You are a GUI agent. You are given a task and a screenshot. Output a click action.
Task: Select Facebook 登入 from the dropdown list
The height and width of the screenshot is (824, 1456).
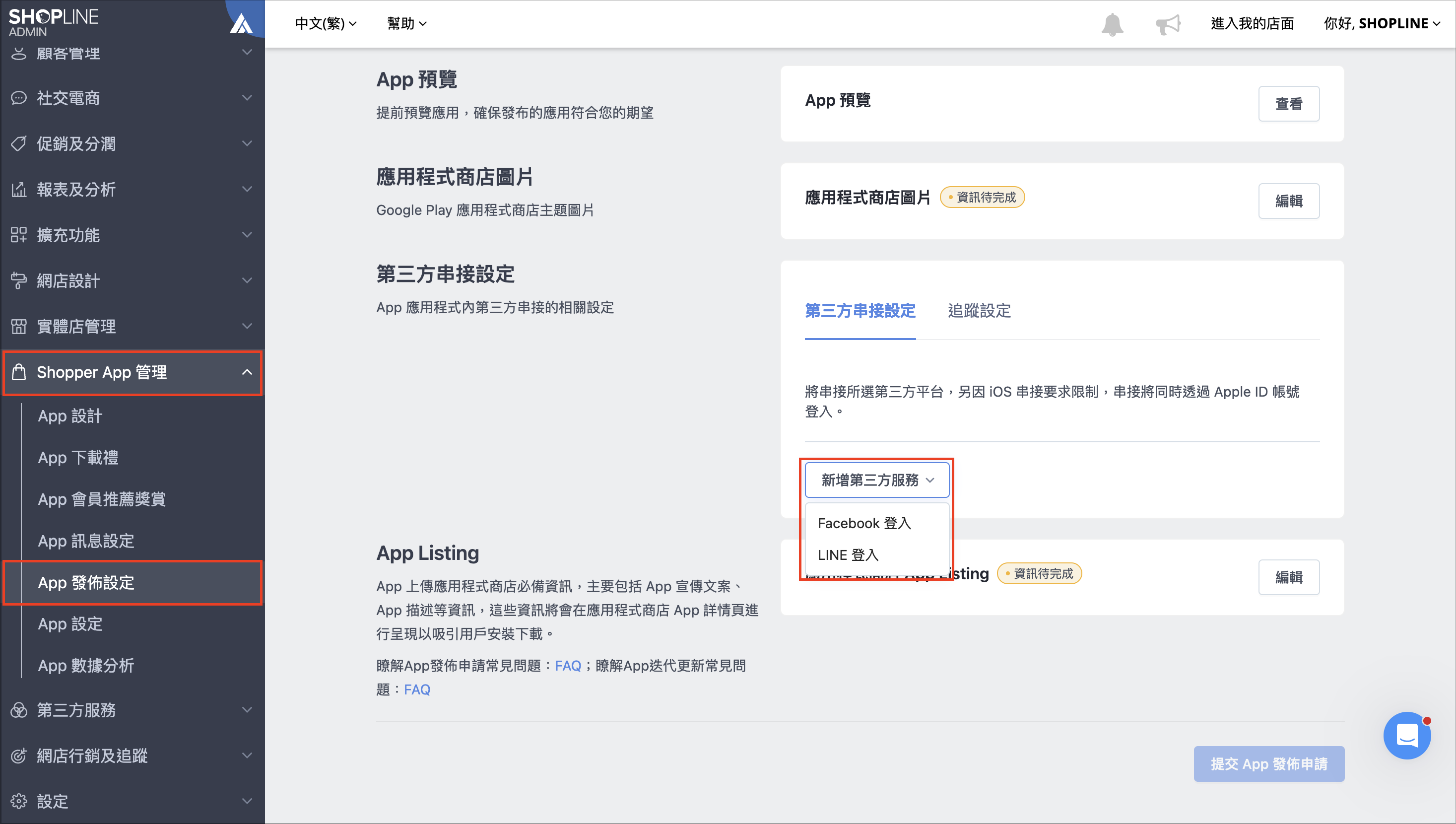864,523
